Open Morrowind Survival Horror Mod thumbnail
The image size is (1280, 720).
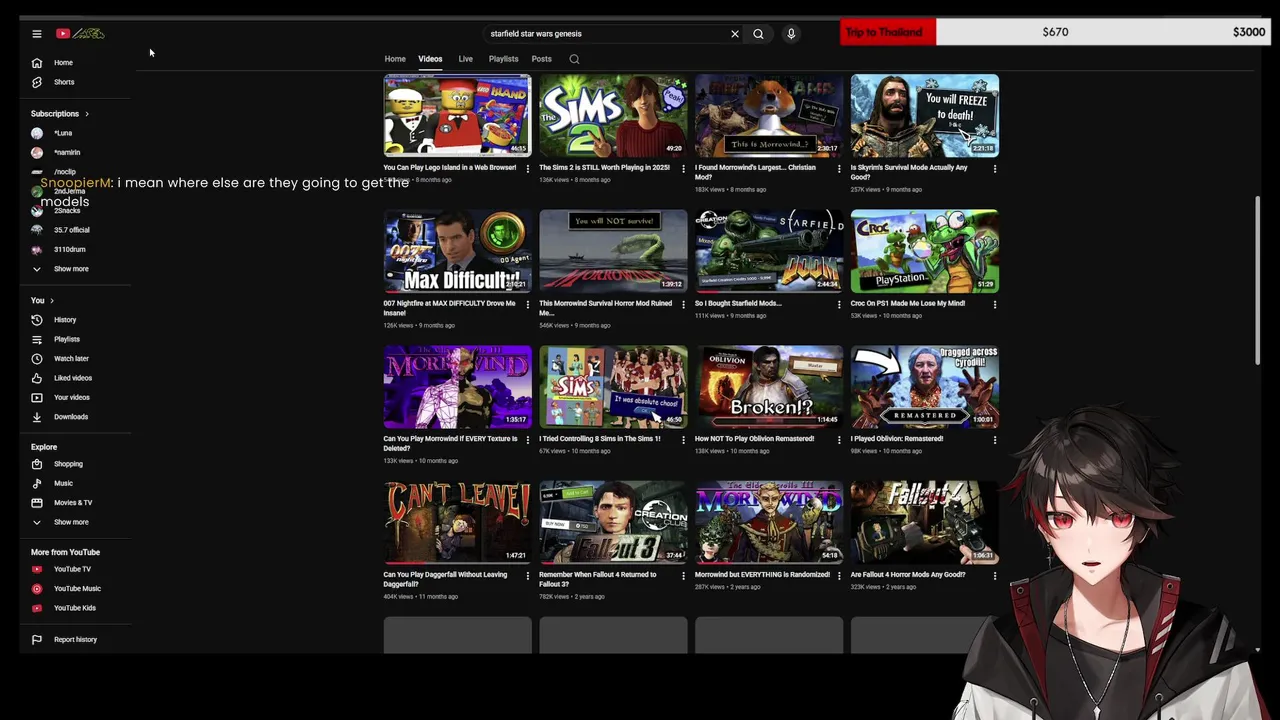613,251
